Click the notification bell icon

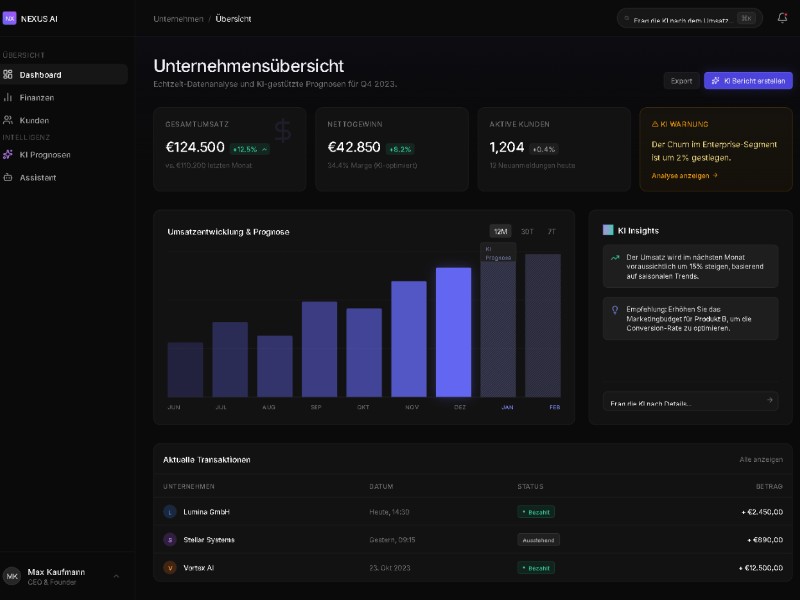(782, 18)
